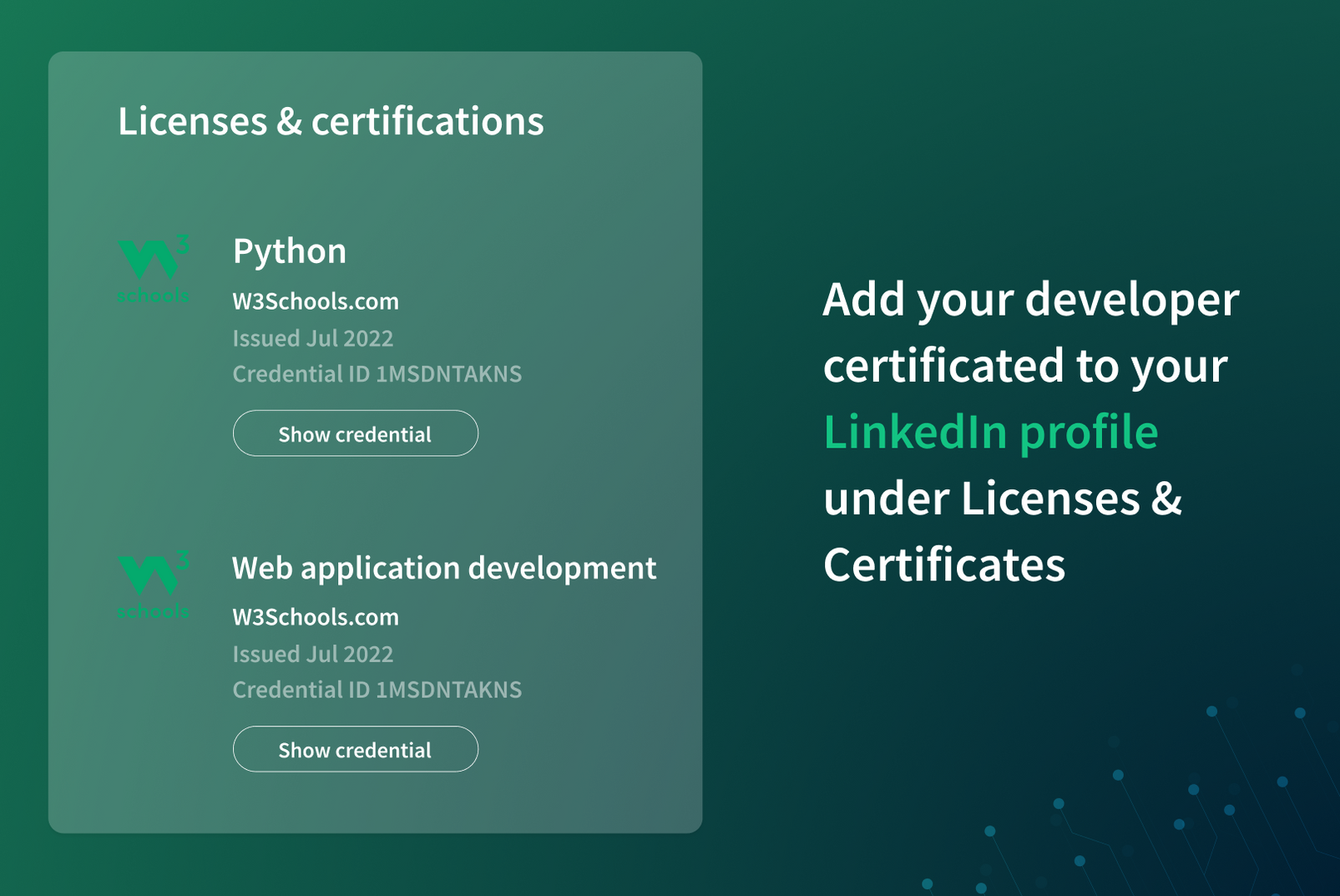
Task: Open W3Schools.com under Python
Action: click(x=316, y=301)
